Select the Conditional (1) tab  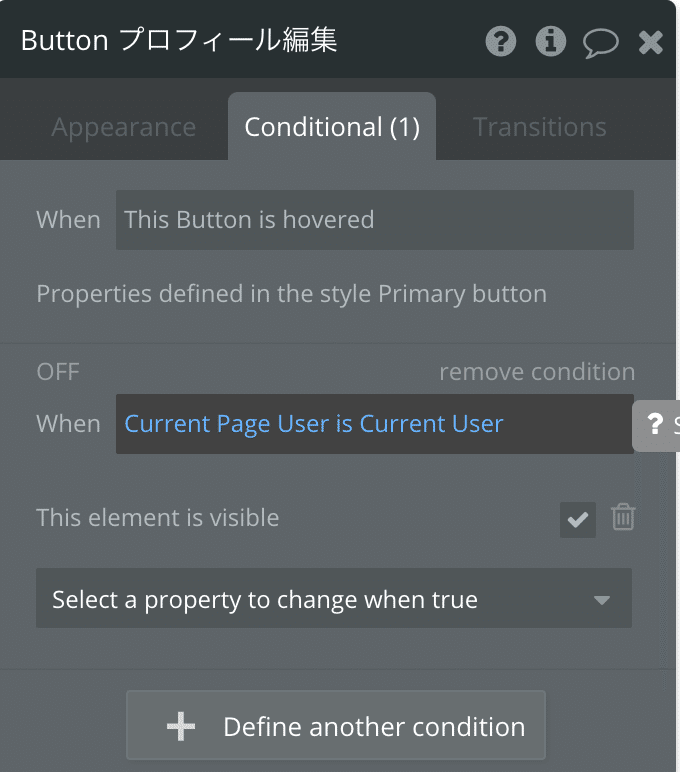pyautogui.click(x=332, y=127)
